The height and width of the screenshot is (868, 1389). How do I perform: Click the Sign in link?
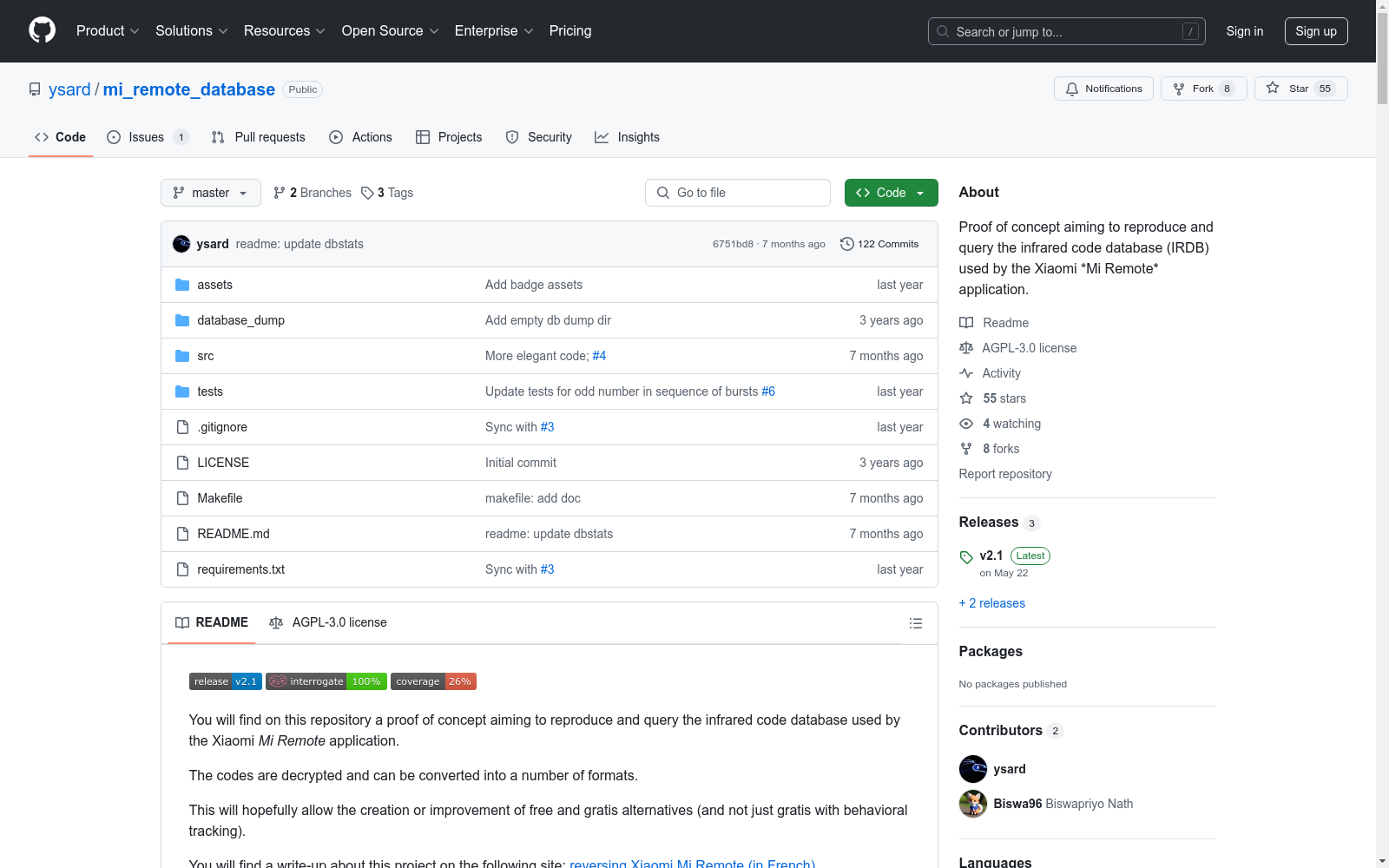(1245, 31)
